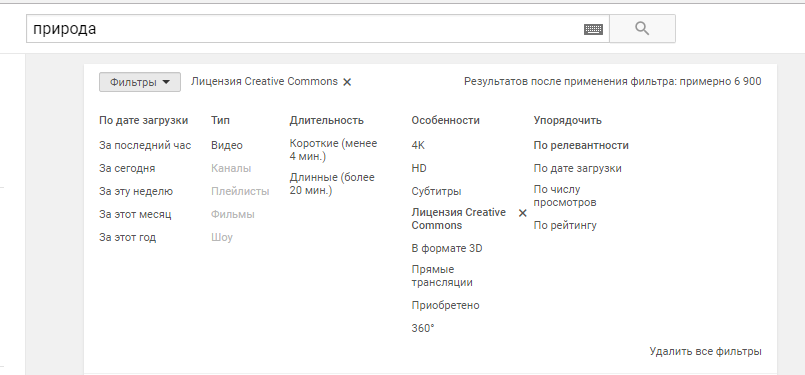Filter by За этот год
Viewport: 805px width, 375px height.
pyautogui.click(x=127, y=238)
